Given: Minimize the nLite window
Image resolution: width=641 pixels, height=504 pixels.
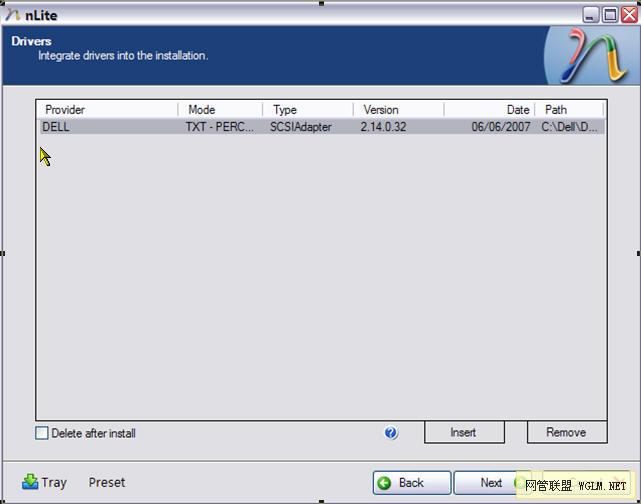Looking at the screenshot, I should [590, 15].
